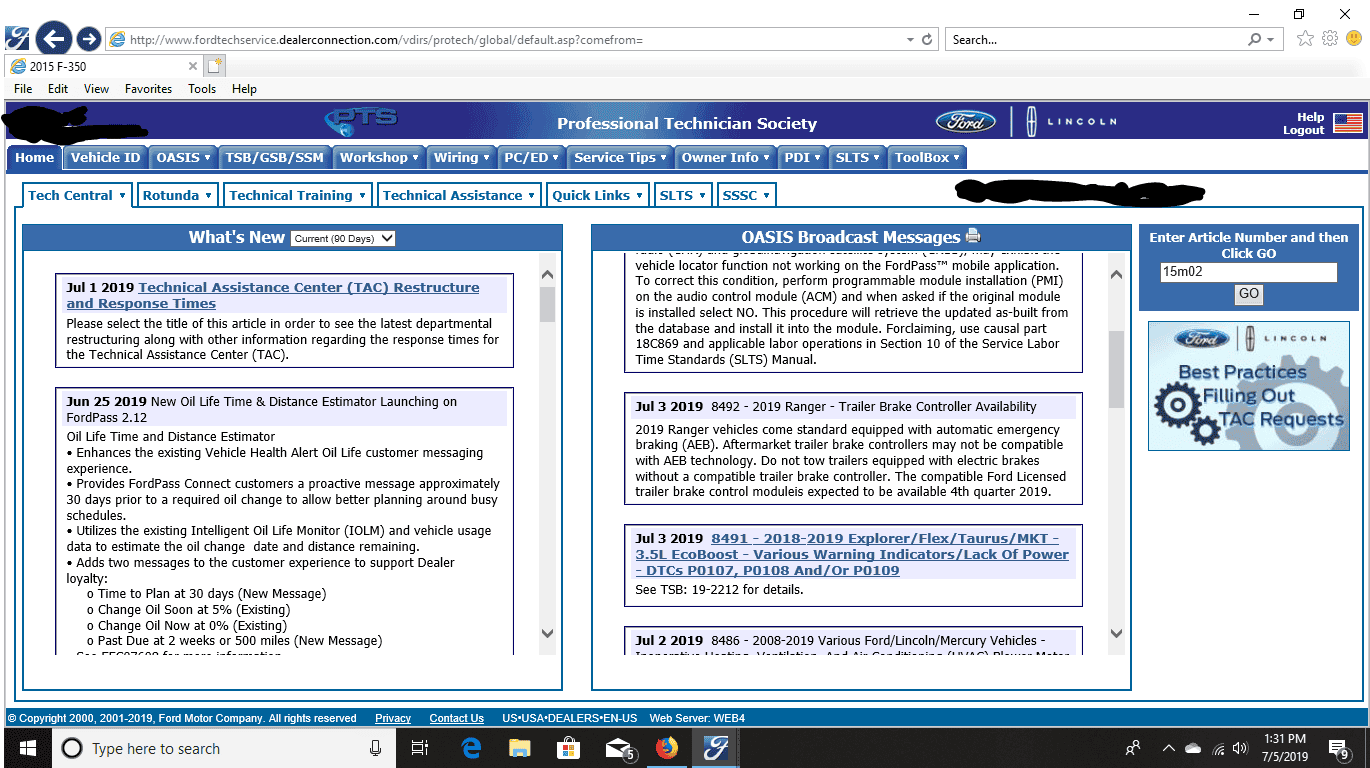Open the 8491 Explorer/Flex/Taurus EcoBoost article link

click(x=852, y=554)
